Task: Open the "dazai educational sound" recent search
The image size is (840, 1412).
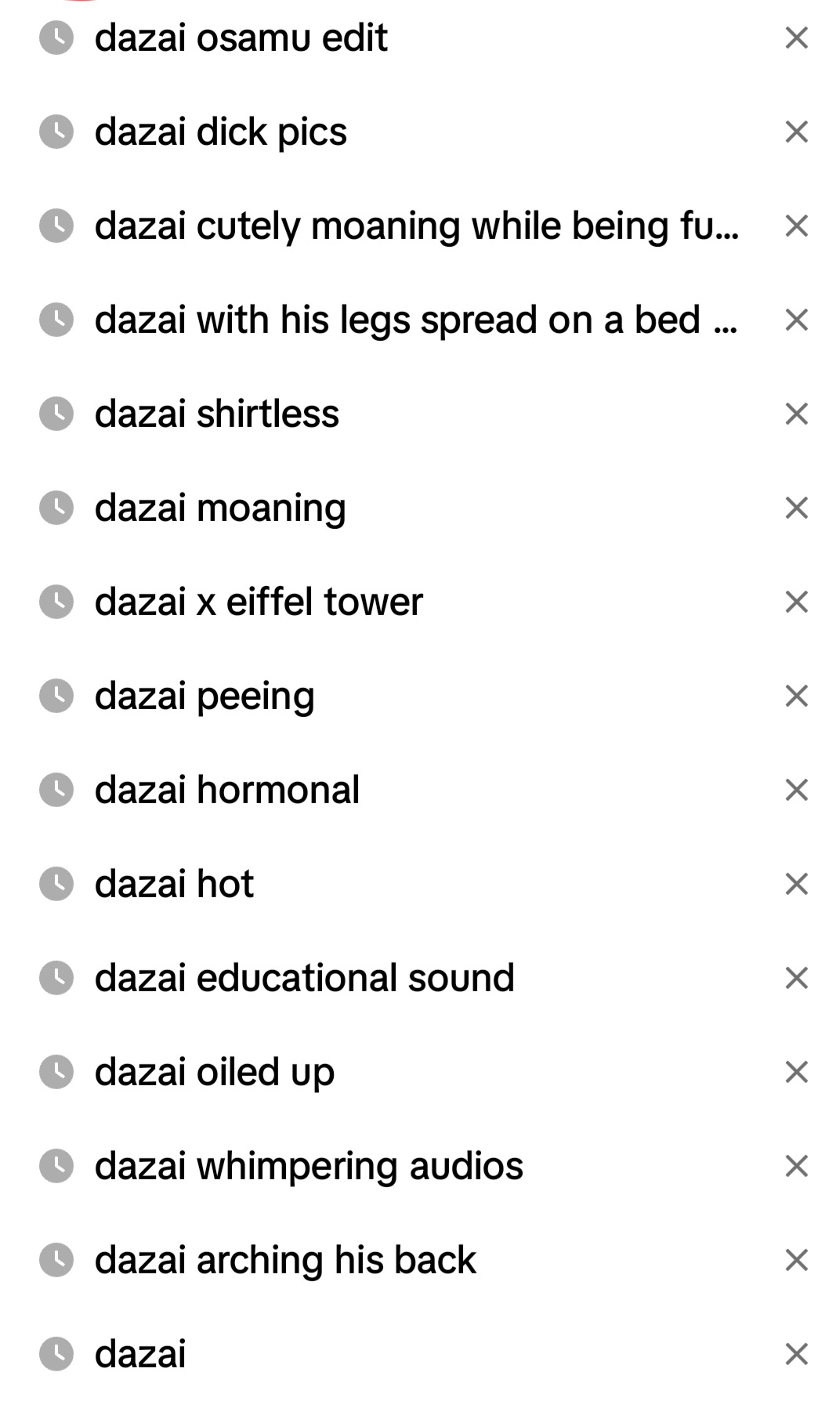Action: pos(304,978)
